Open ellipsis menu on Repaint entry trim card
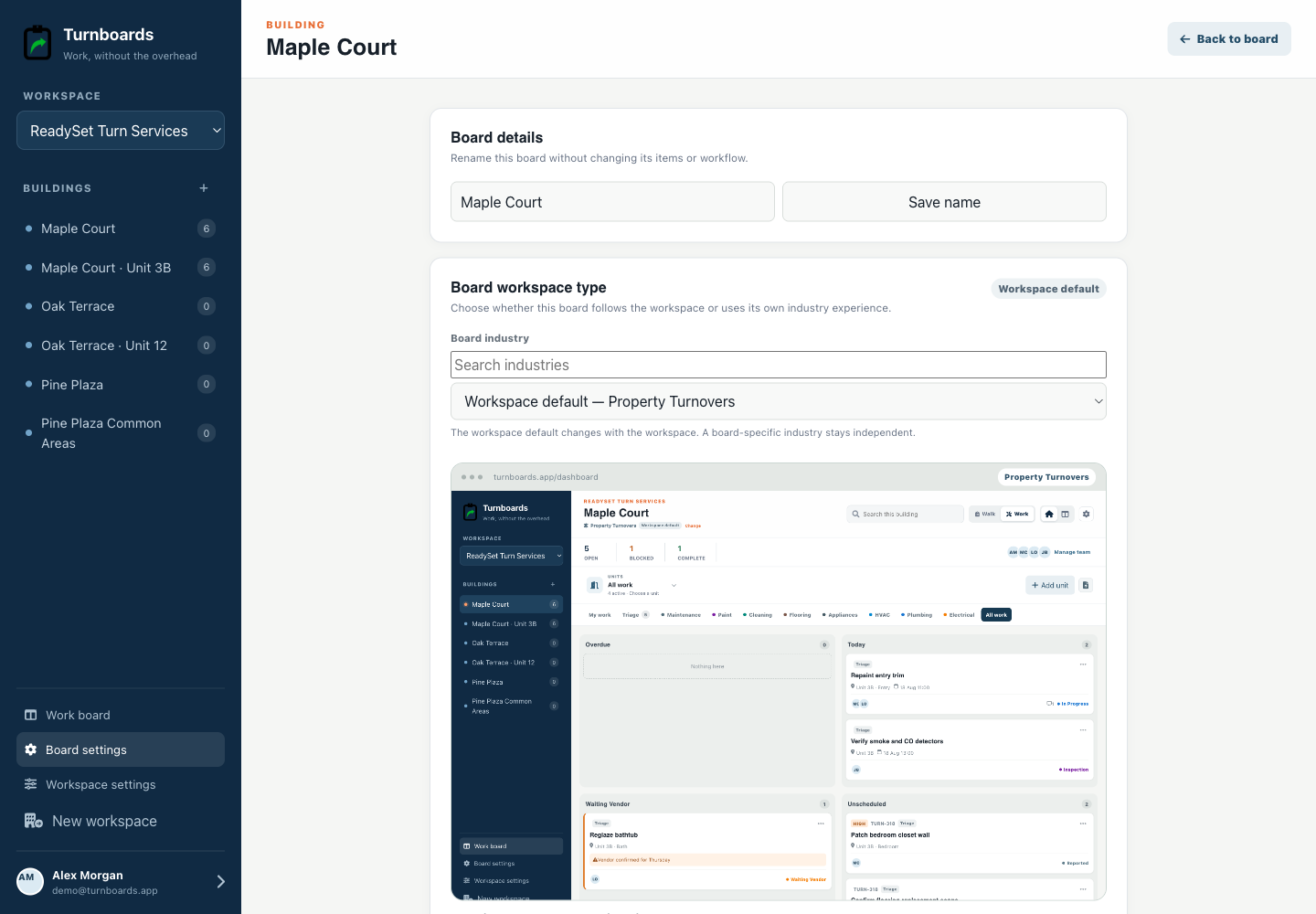 (x=1083, y=664)
